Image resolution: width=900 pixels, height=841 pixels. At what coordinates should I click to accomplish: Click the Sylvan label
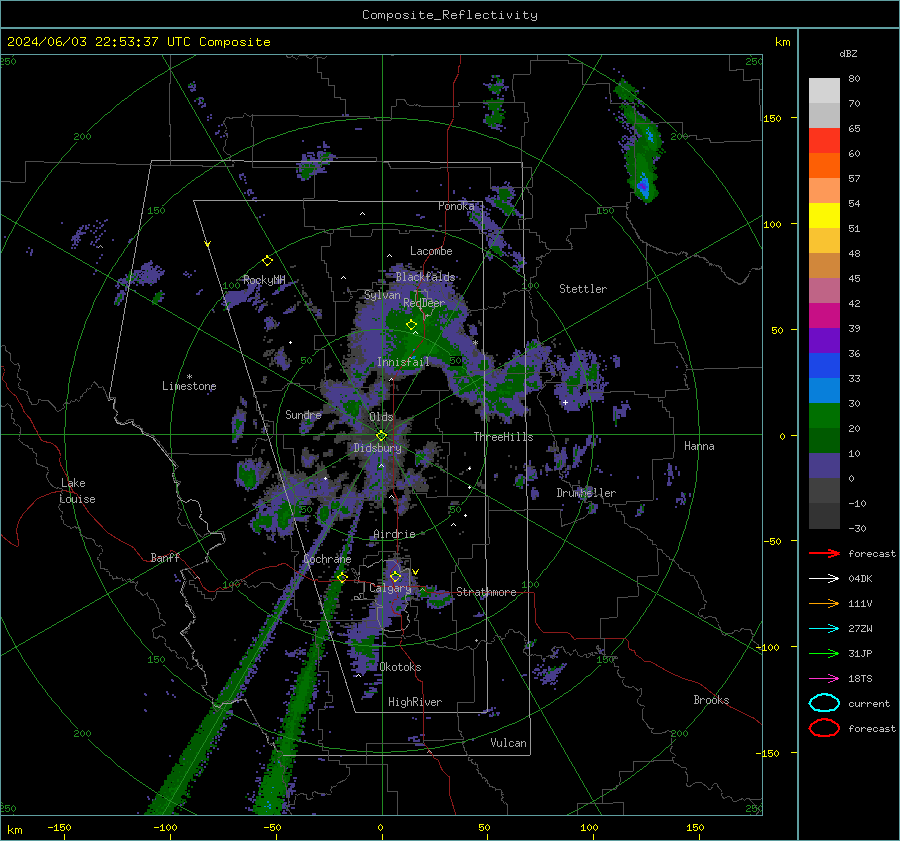click(x=382, y=295)
